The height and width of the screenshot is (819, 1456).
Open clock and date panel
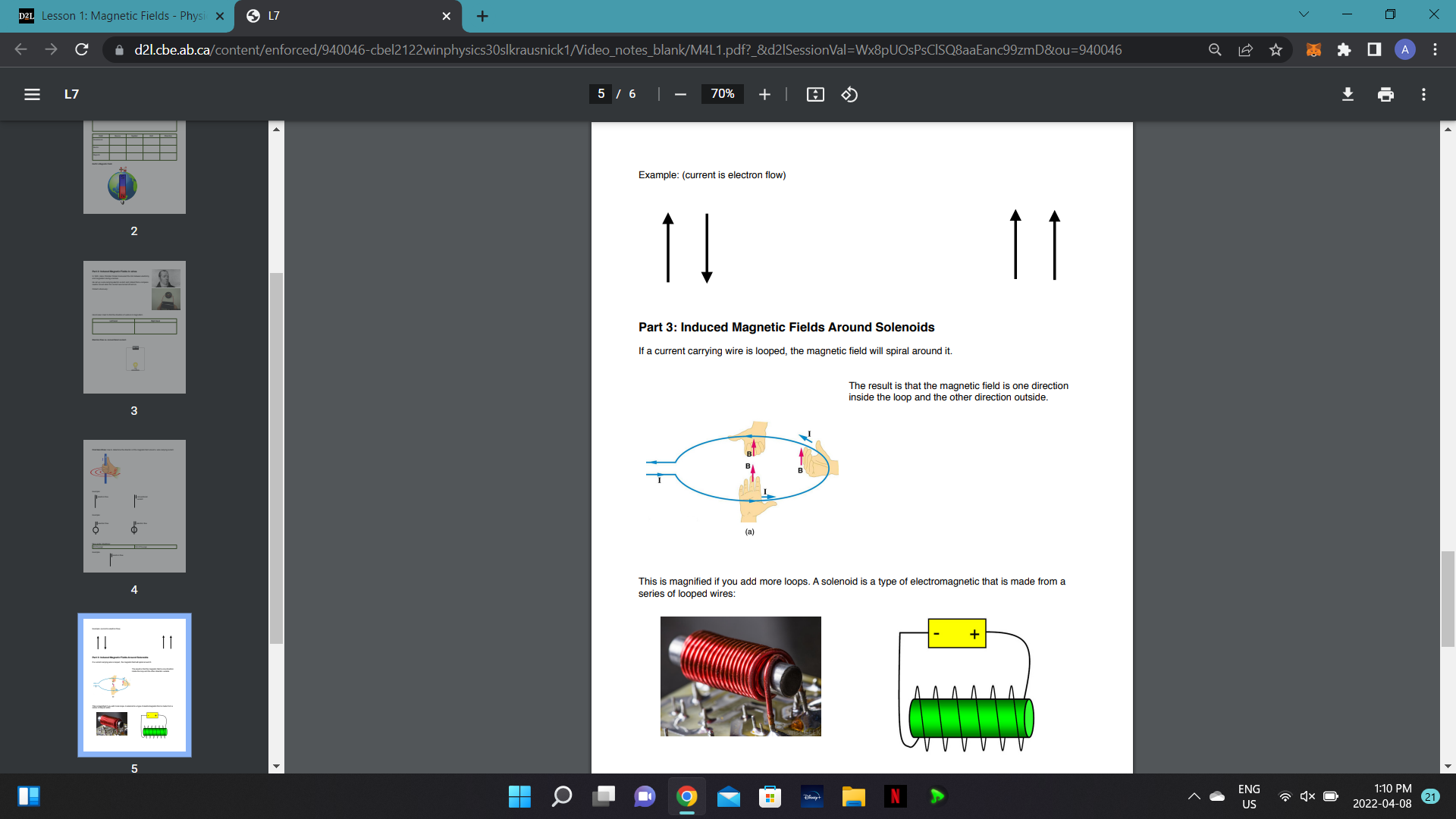(1382, 796)
